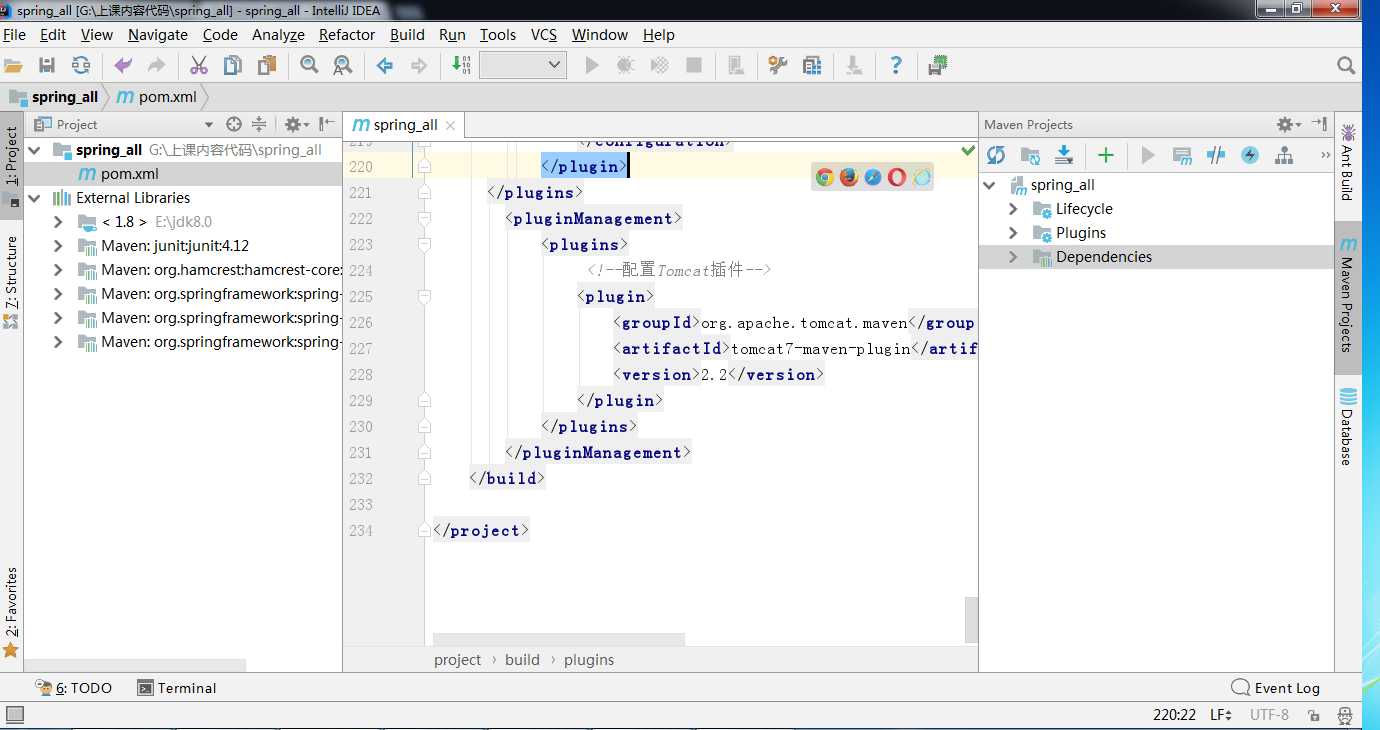Expand the Plugins node in Maven panel
1380x730 pixels.
pos(1013,233)
